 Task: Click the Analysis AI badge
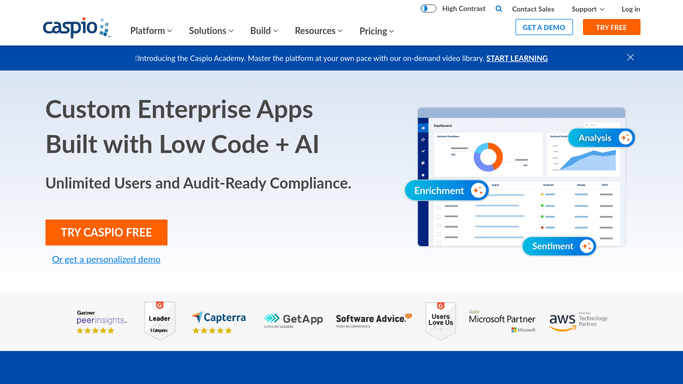(x=602, y=138)
